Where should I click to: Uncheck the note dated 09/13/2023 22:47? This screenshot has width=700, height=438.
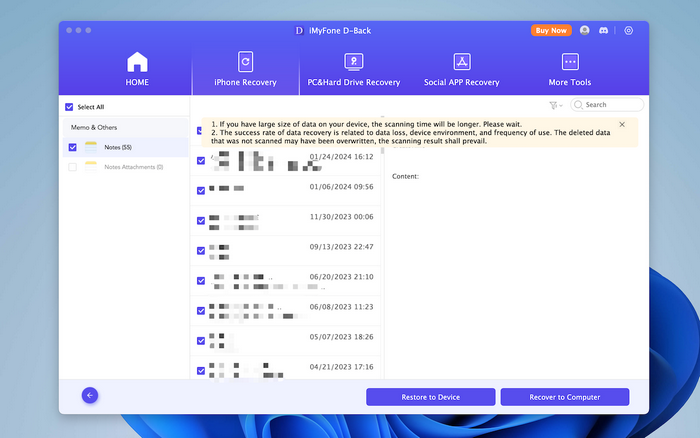[201, 250]
